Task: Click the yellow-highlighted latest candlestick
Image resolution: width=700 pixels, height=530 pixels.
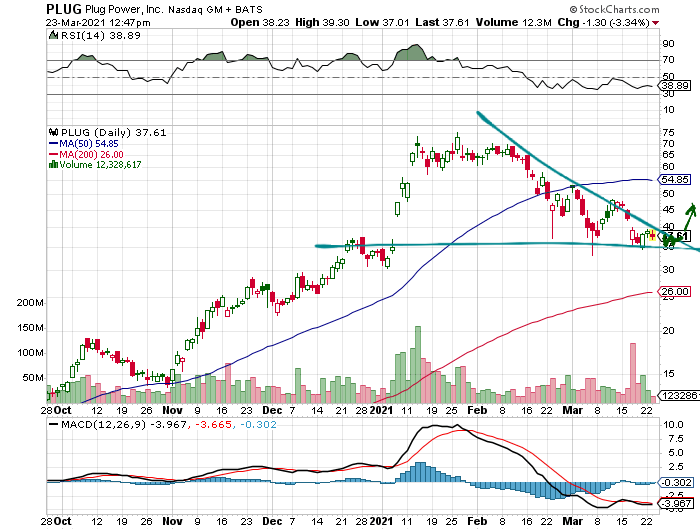Action: coord(653,235)
